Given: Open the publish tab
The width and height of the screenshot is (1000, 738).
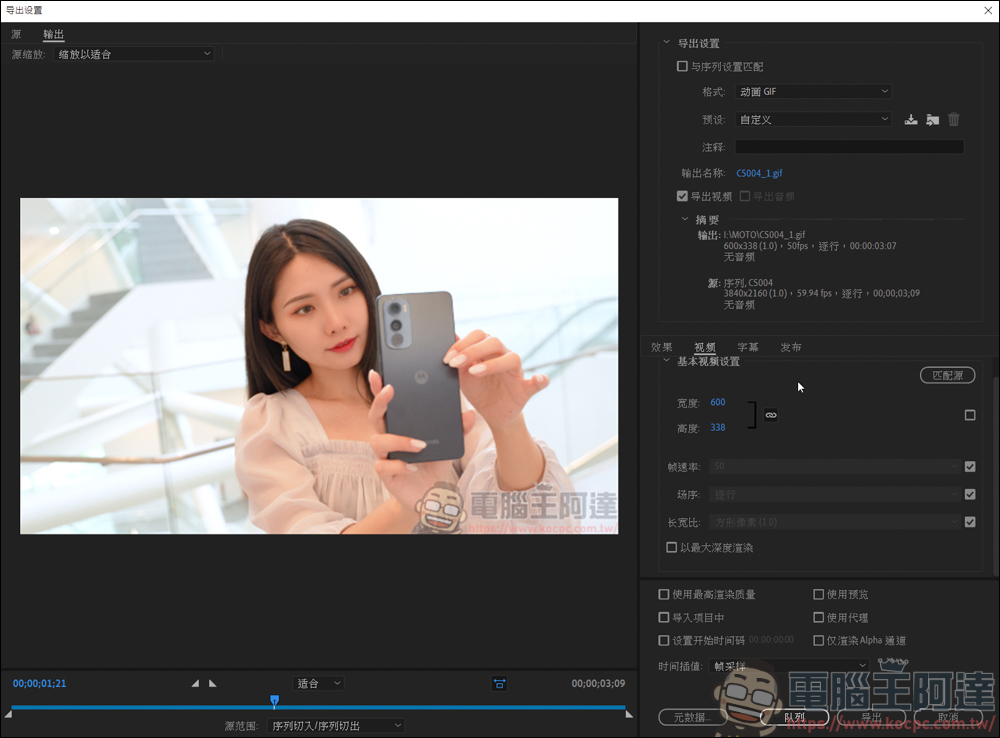Looking at the screenshot, I should tap(791, 347).
